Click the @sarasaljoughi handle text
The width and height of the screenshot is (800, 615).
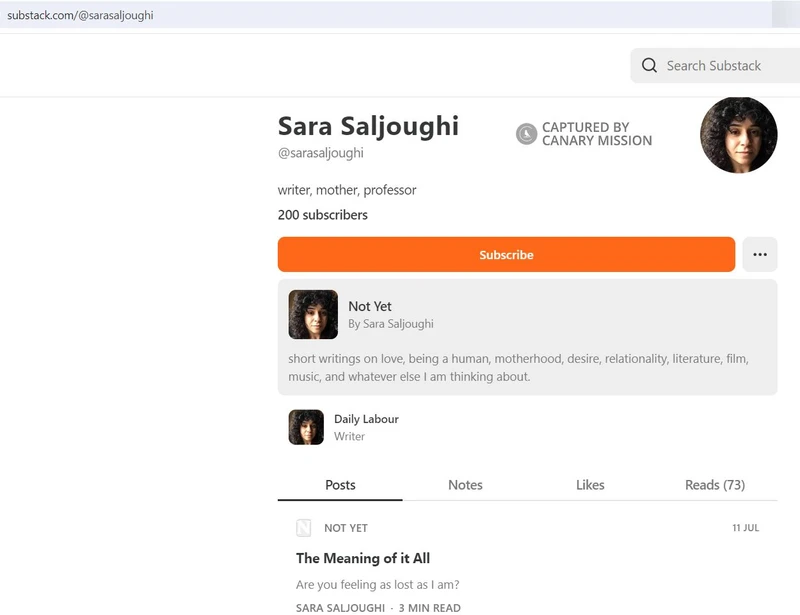click(320, 153)
